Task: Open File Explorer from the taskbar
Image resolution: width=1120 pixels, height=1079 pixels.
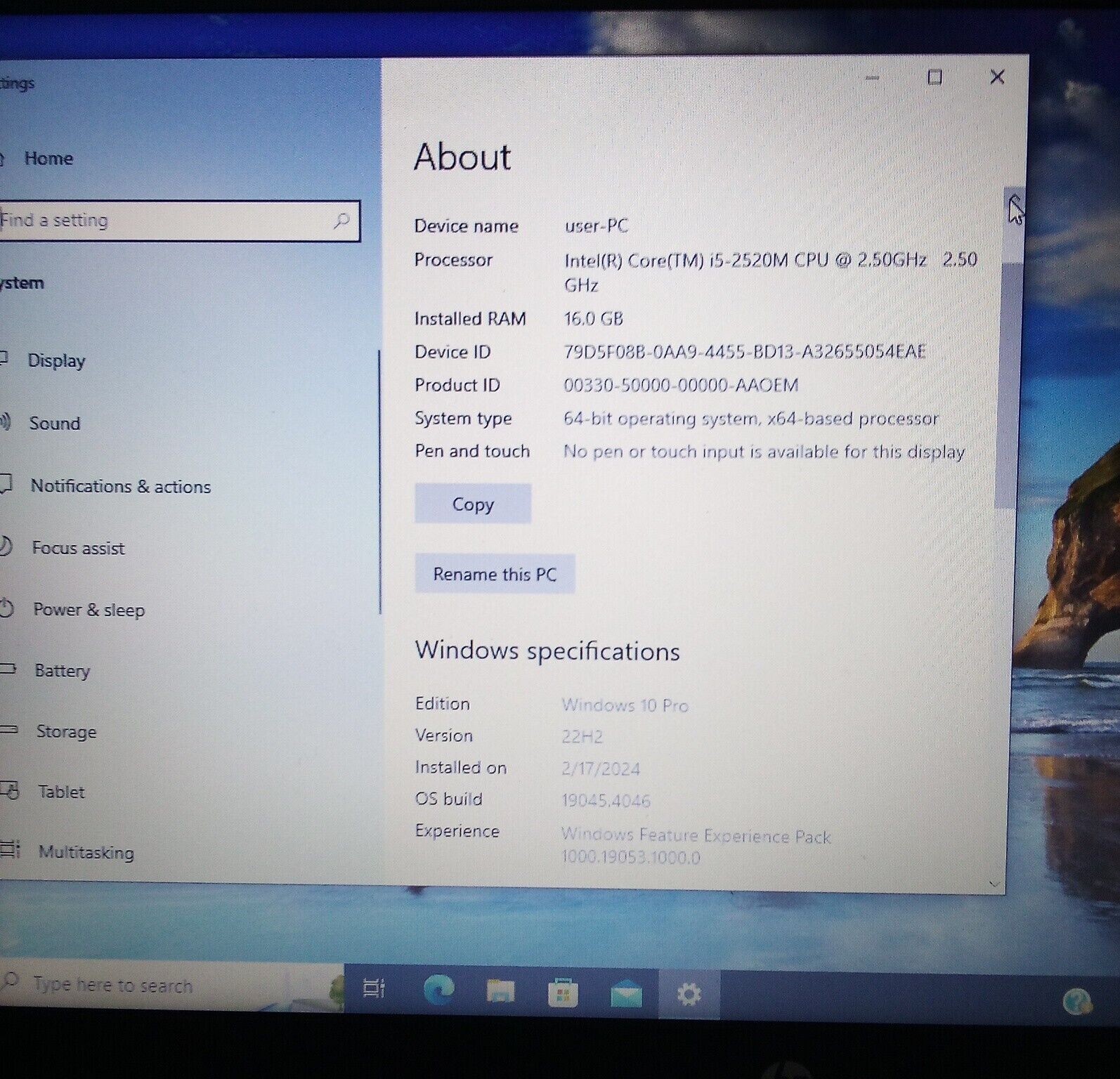Action: 500,991
